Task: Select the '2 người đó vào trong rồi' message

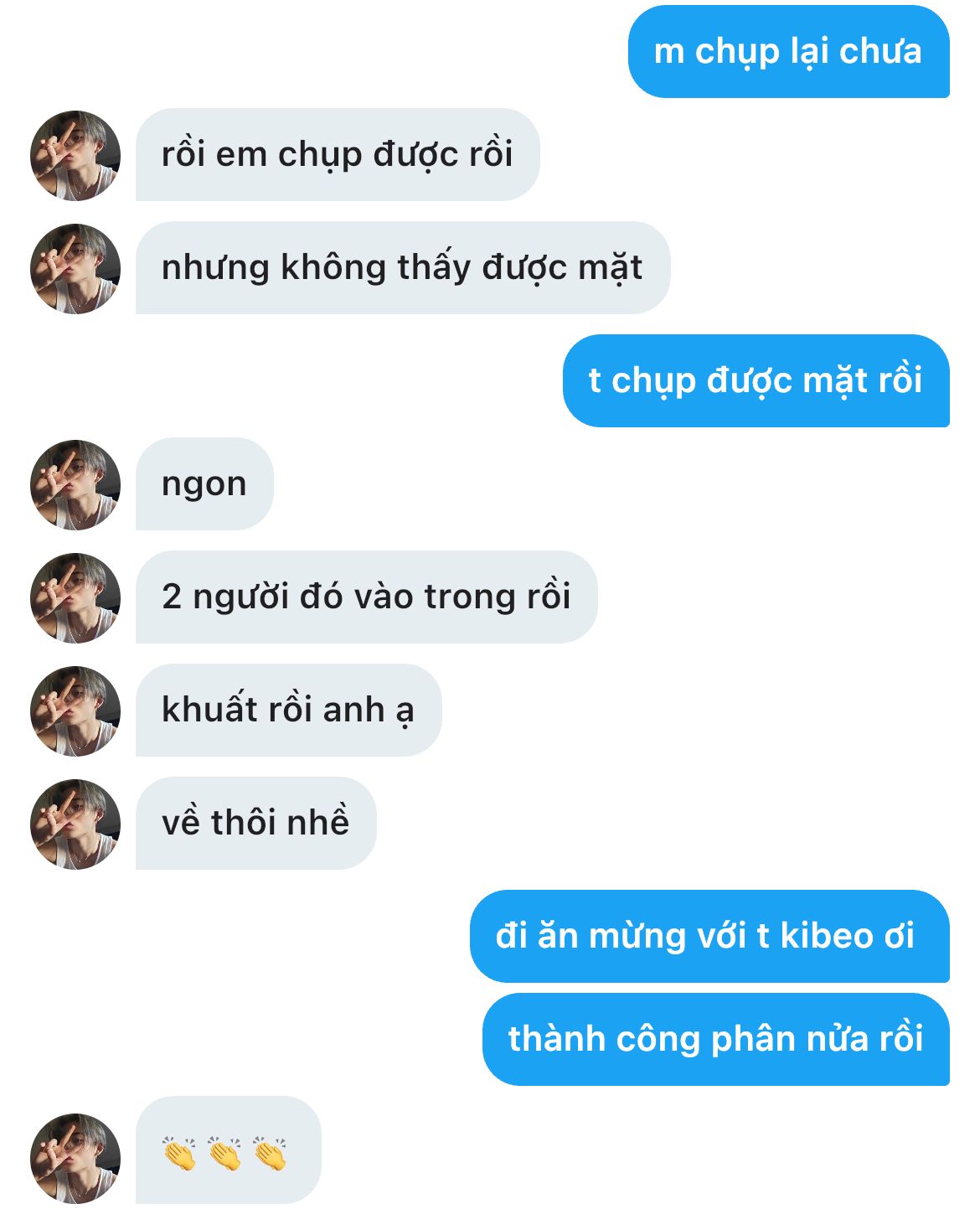Action: 366,597
